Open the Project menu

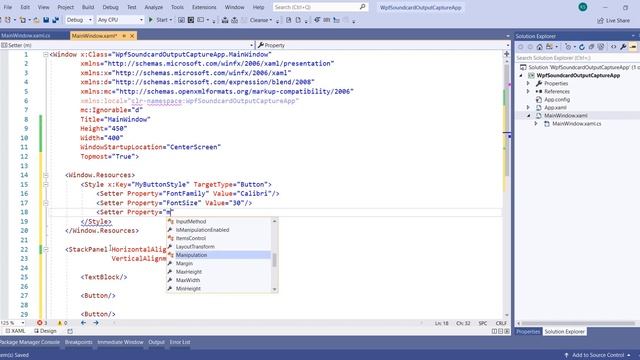click(65, 7)
